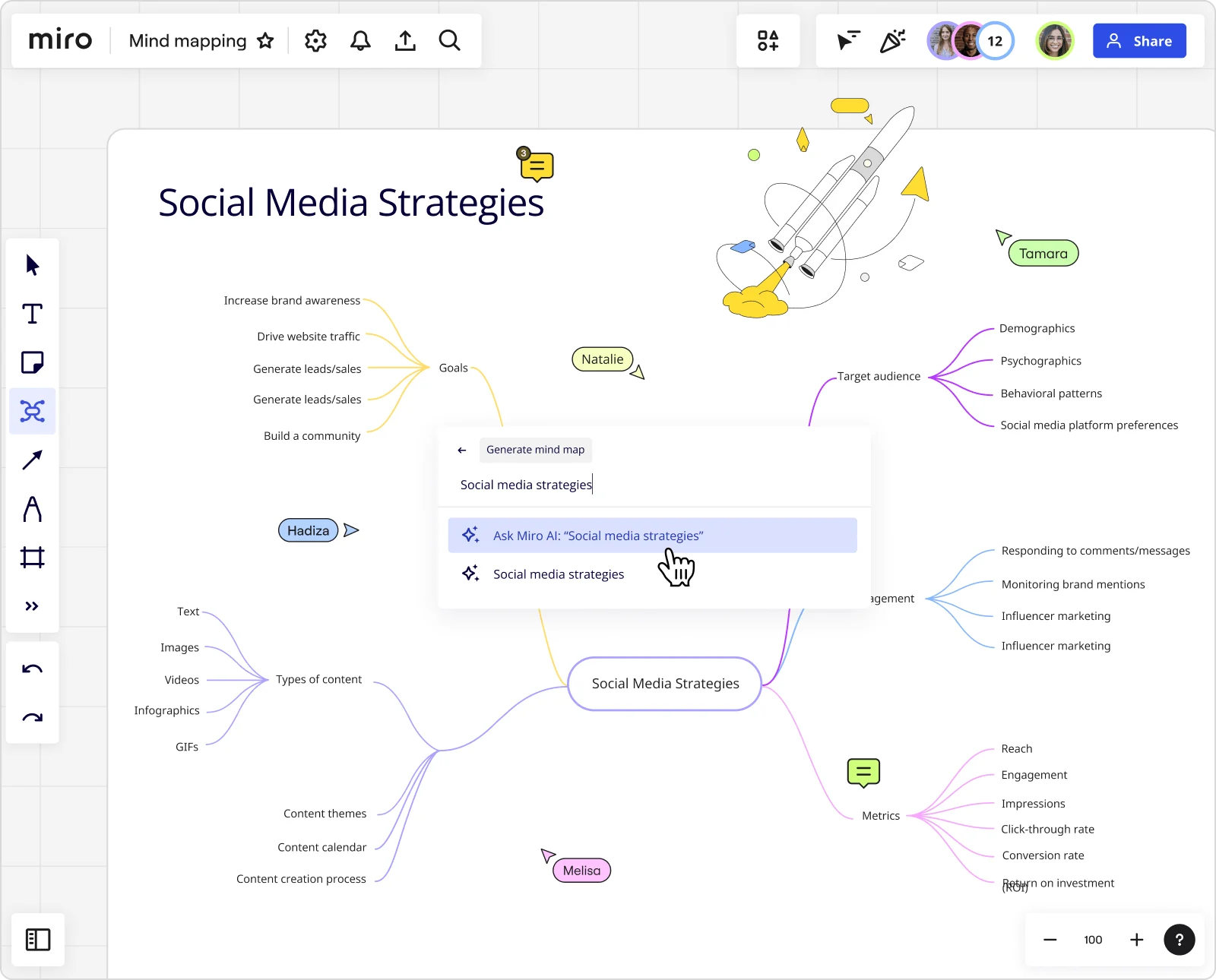
Task: Select the Mind map tool
Action: [x=32, y=411]
